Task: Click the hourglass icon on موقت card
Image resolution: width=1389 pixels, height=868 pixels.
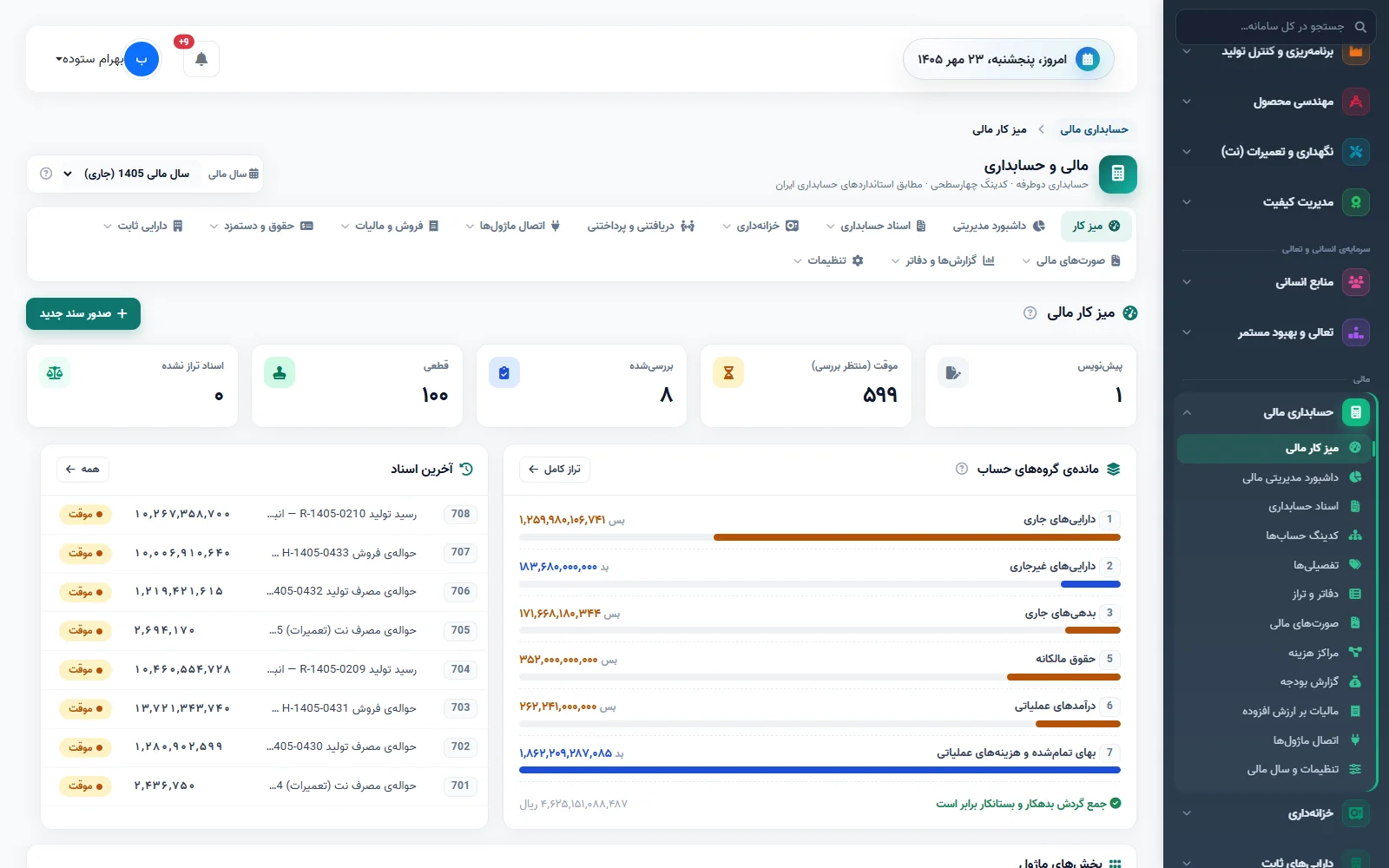Action: [x=728, y=372]
